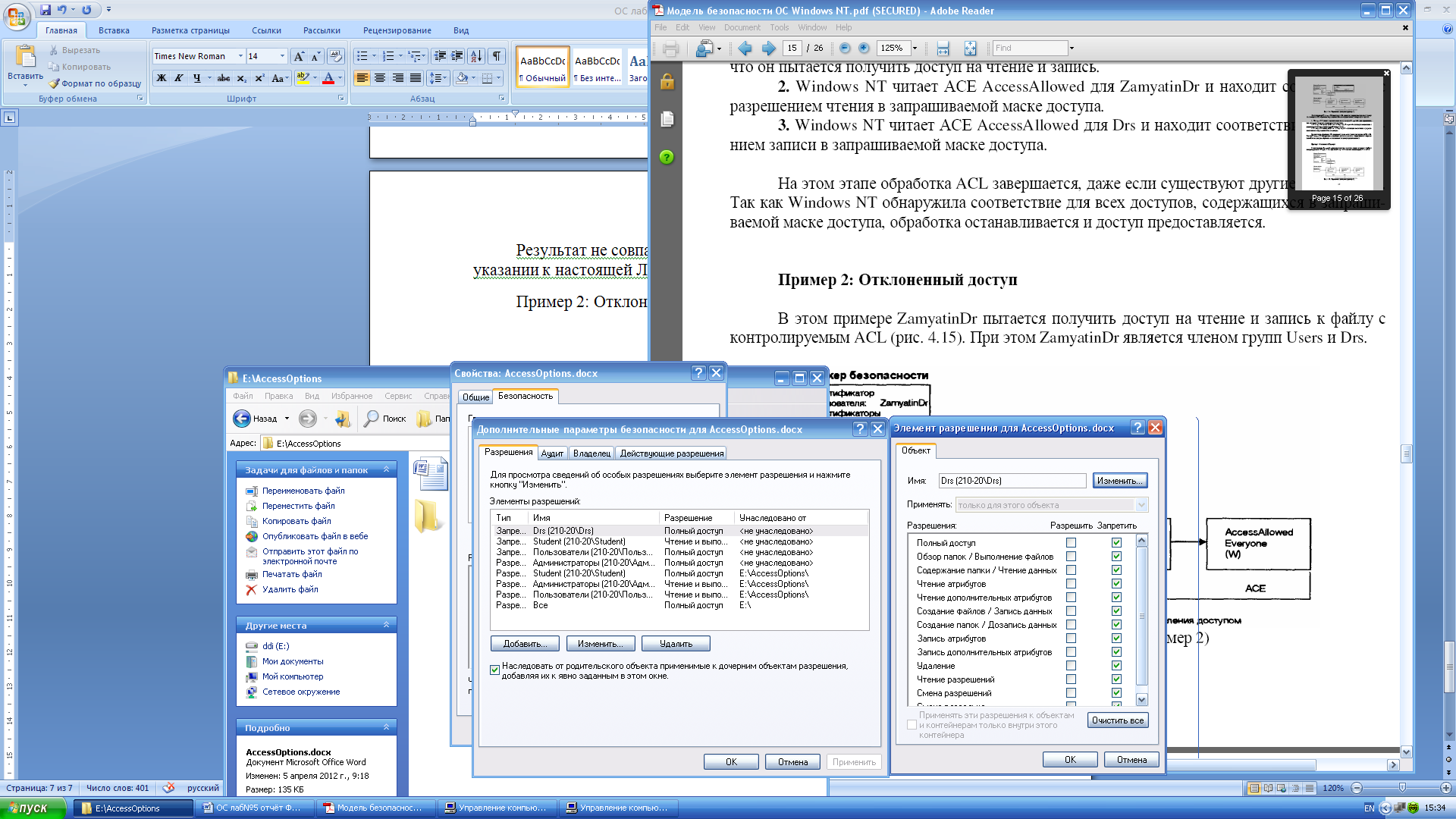Open Общие tab in properties dialog
Screen dimensions: 1456x819
coord(475,397)
